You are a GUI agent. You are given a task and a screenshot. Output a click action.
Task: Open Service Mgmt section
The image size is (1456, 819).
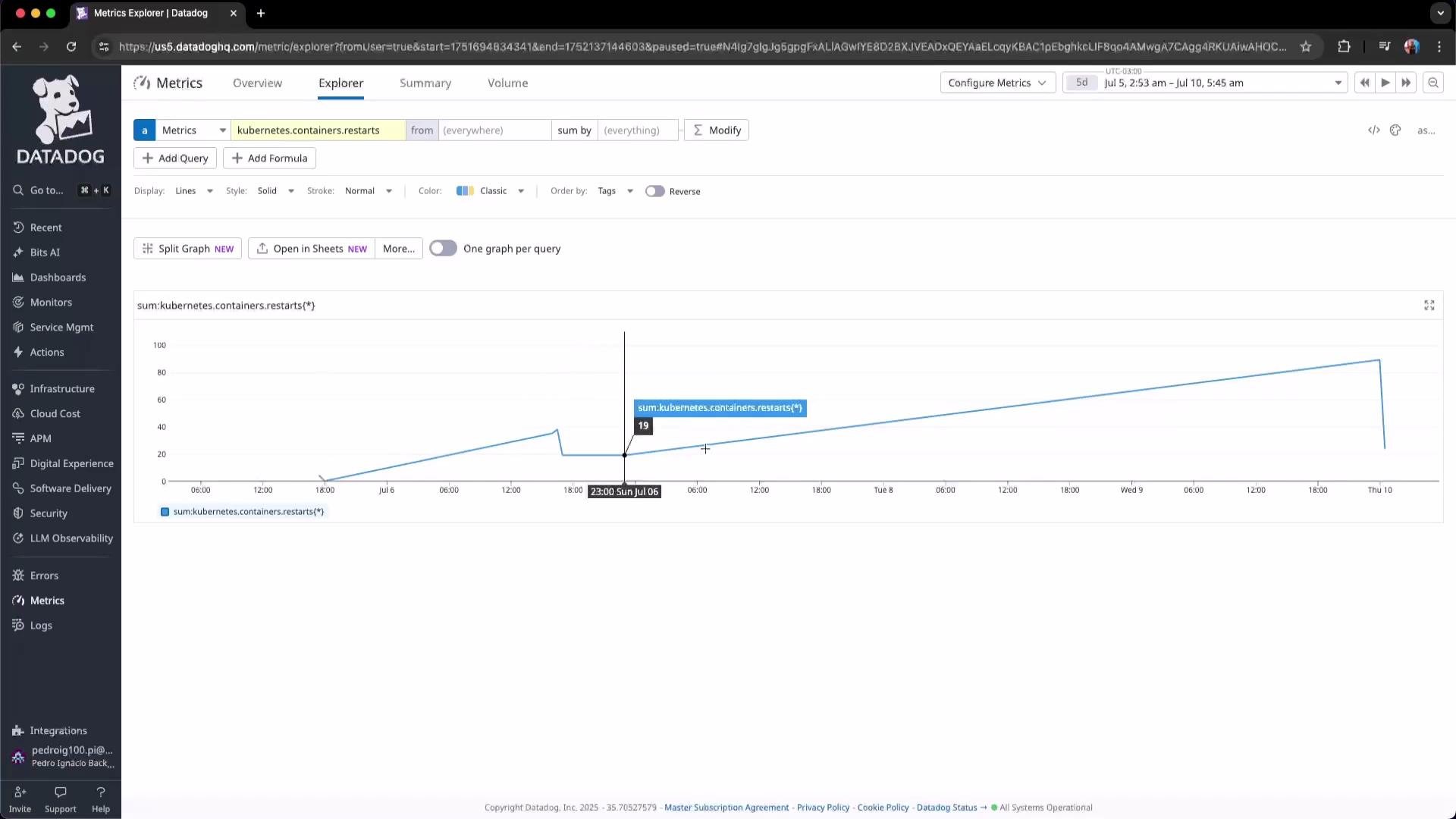coord(61,328)
